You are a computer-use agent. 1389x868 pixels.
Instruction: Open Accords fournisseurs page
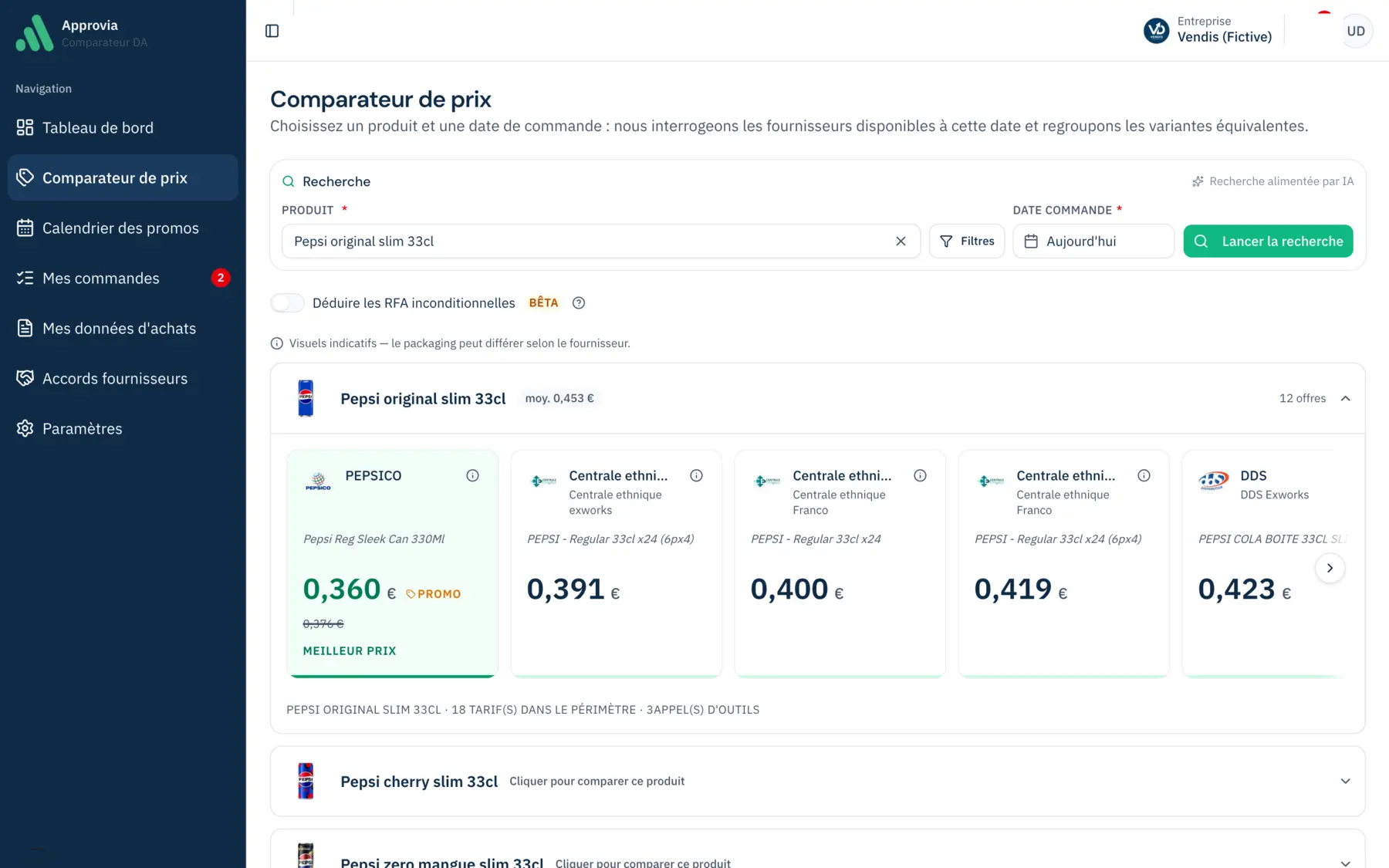coord(123,378)
